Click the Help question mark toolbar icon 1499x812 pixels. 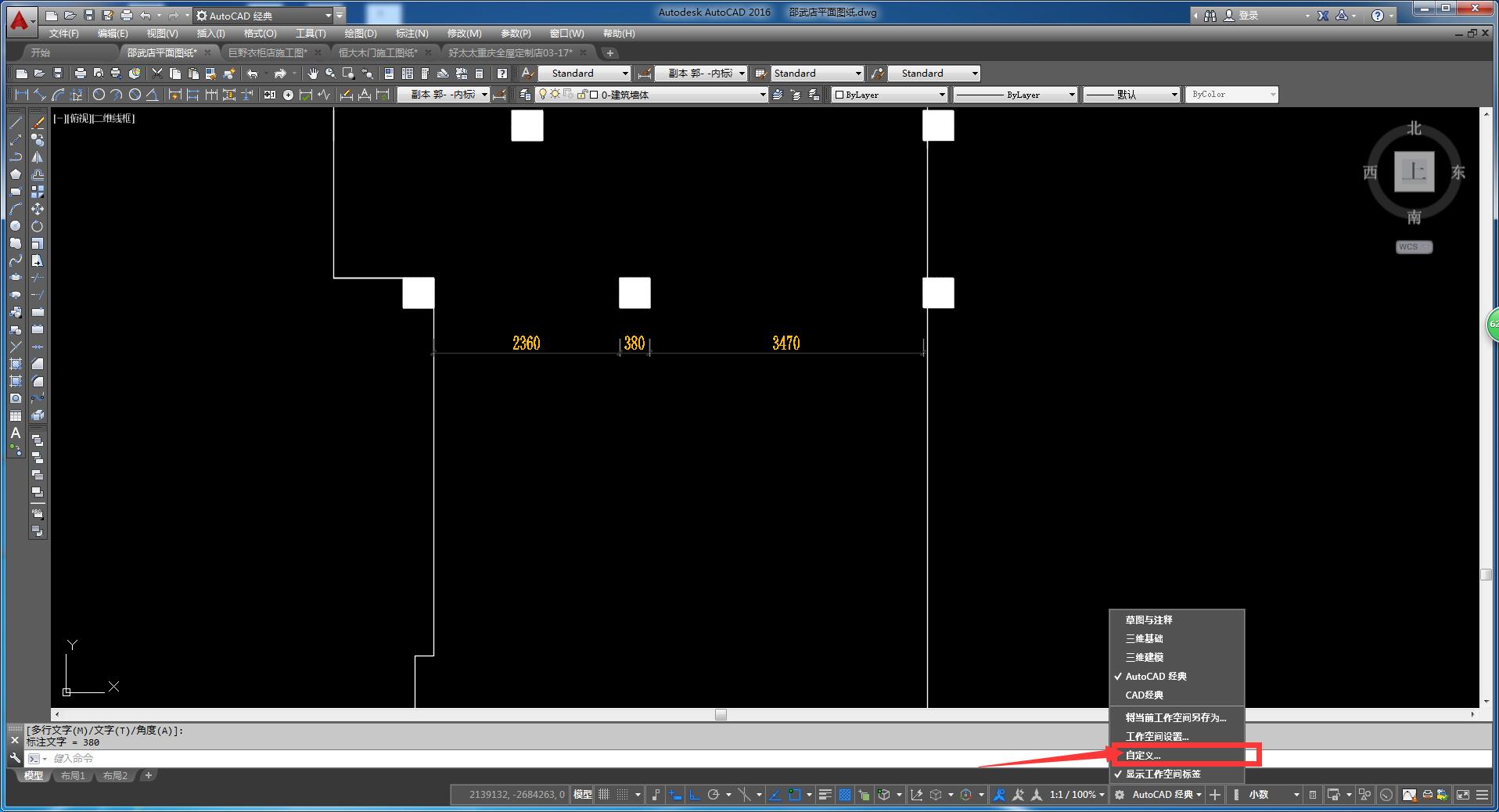click(502, 74)
